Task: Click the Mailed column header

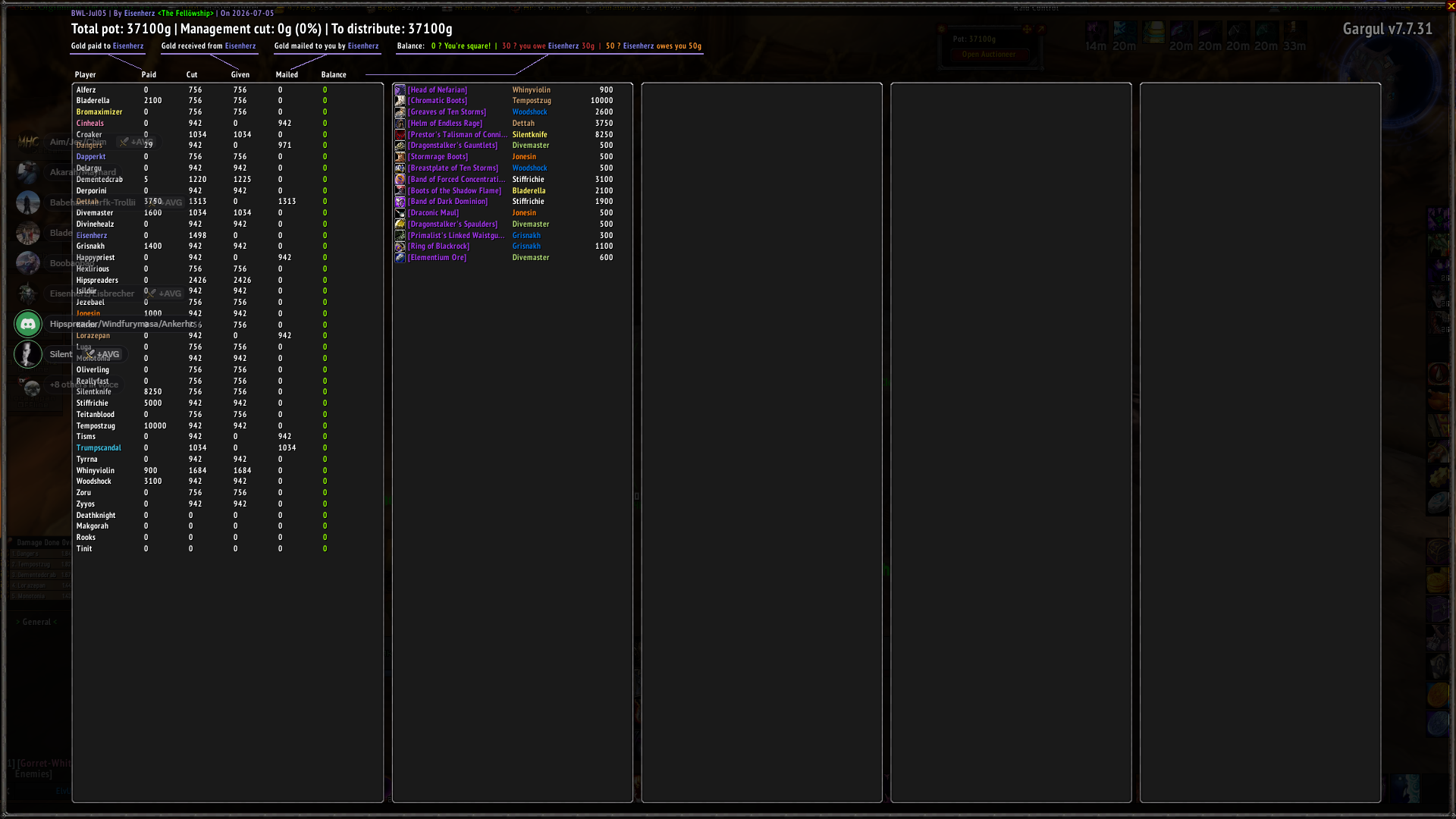Action: coord(287,74)
